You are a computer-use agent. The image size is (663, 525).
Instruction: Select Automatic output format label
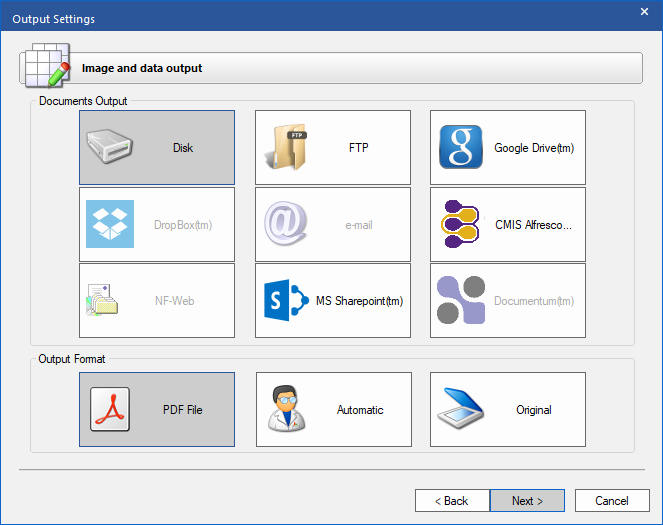(x=360, y=410)
